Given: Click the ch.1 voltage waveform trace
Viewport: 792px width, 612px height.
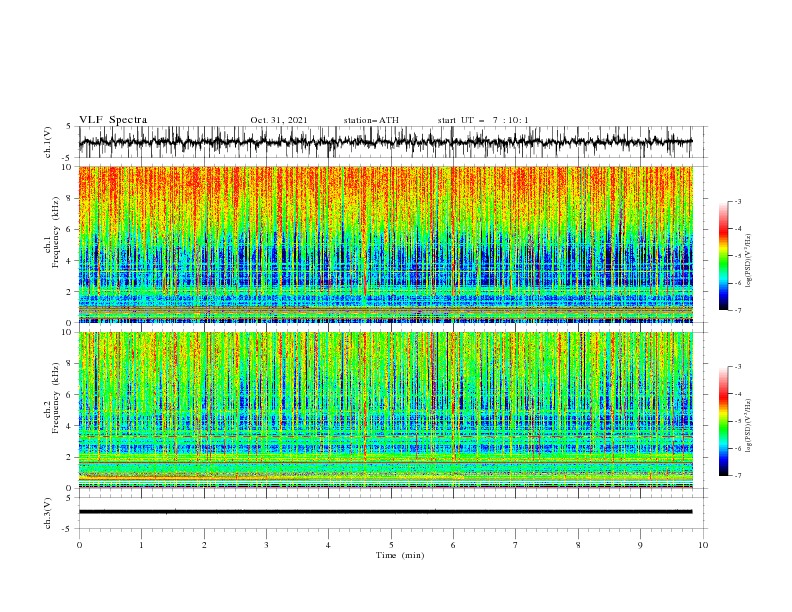Looking at the screenshot, I should 386,142.
